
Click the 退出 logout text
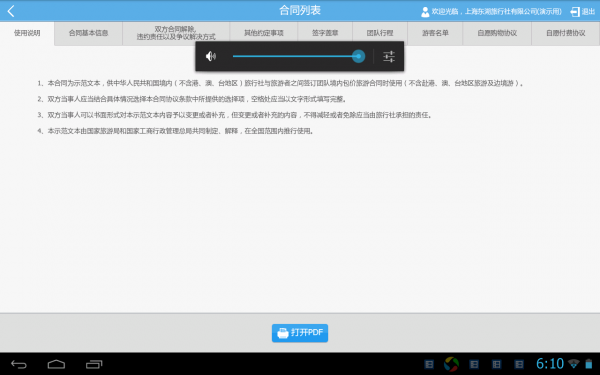(x=588, y=12)
